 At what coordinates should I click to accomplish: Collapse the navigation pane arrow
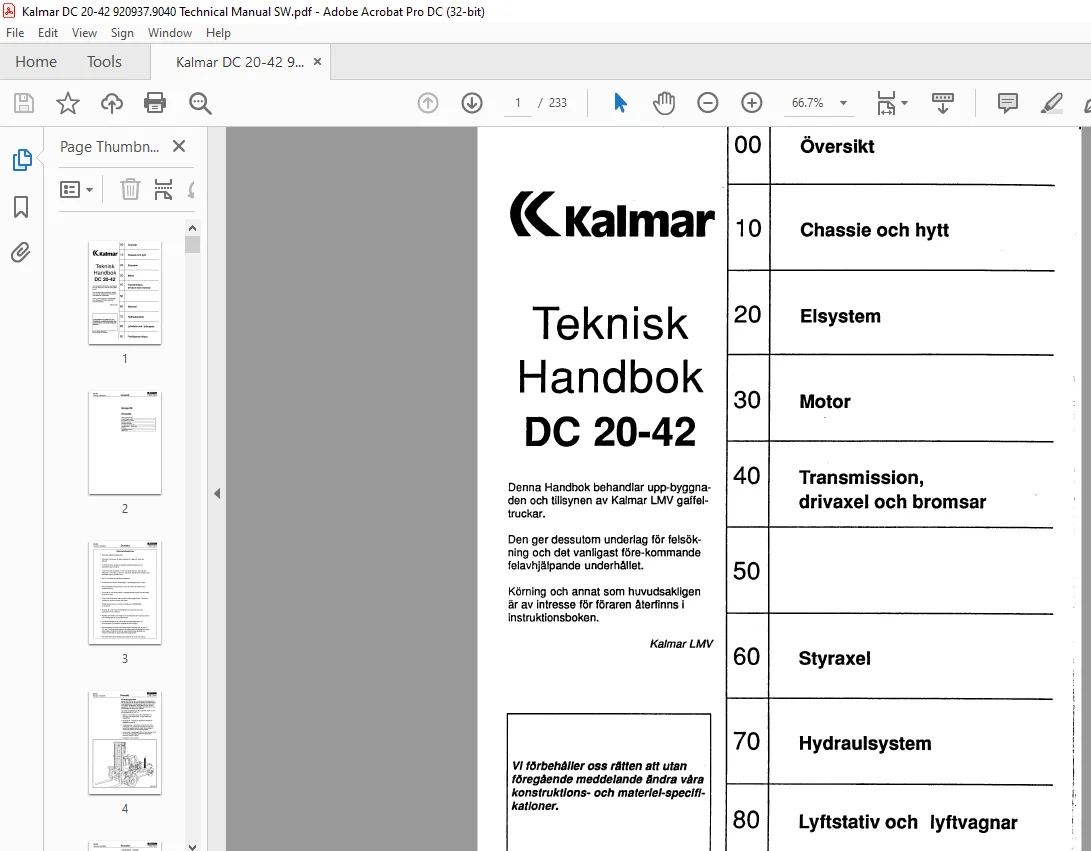point(216,493)
